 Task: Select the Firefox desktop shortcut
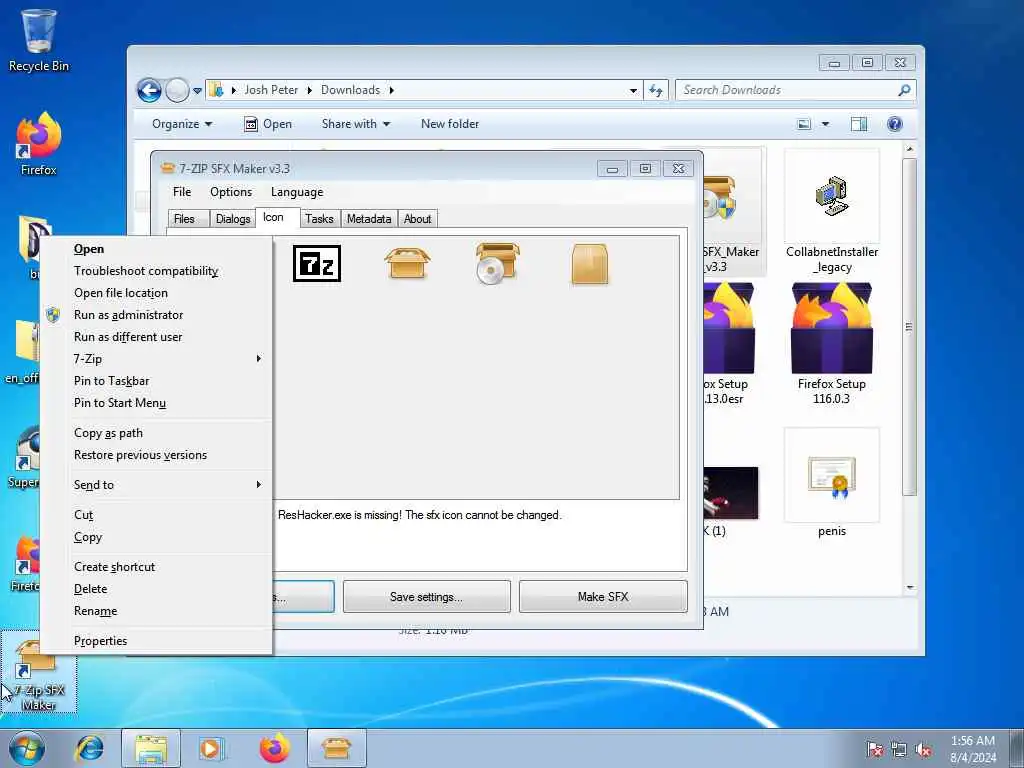[39, 144]
